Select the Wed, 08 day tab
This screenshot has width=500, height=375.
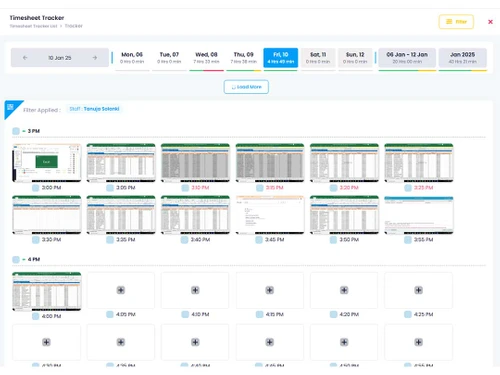206,58
